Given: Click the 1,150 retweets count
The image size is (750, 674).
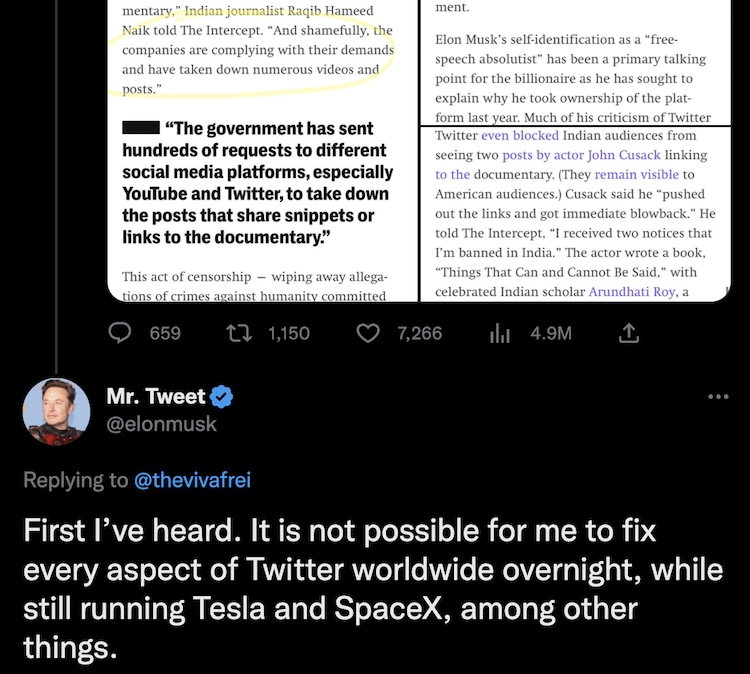Looking at the screenshot, I should [289, 333].
